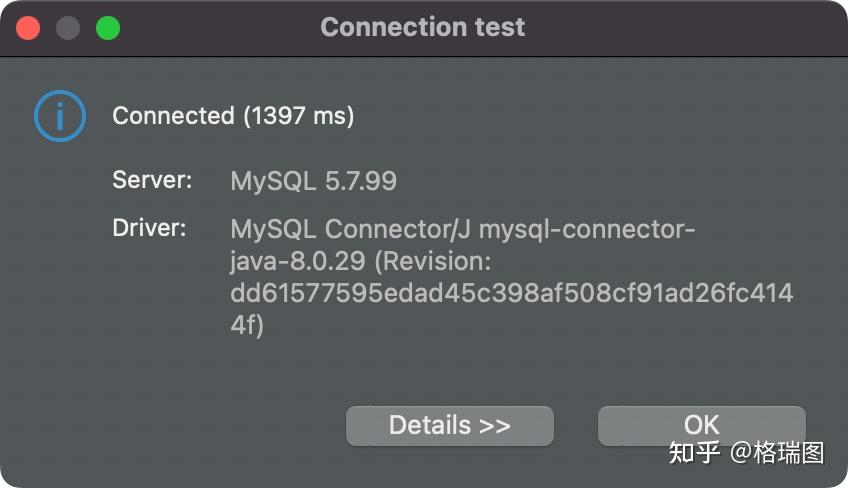Click the Connection test window title

coord(423,27)
